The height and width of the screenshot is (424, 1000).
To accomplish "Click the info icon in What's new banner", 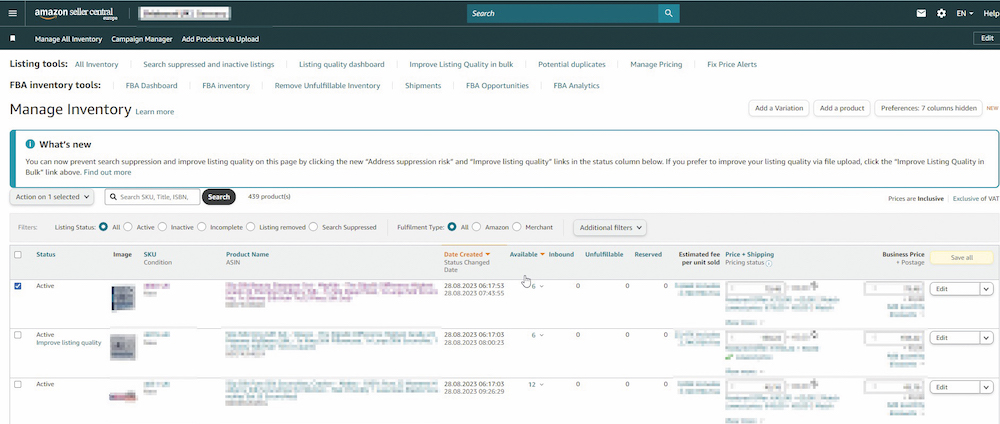I will (30, 144).
